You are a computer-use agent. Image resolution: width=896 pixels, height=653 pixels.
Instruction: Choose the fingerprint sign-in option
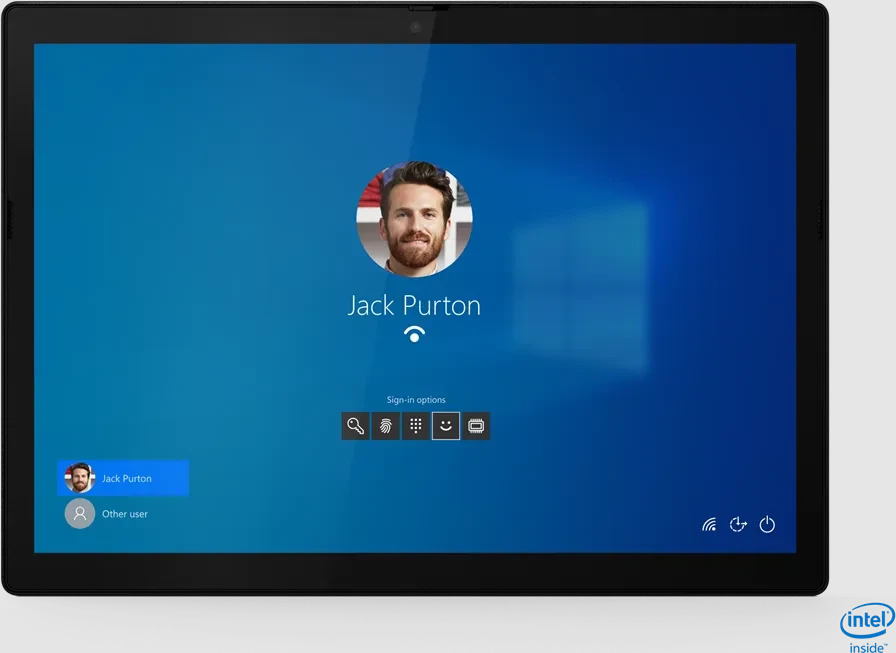pos(385,426)
